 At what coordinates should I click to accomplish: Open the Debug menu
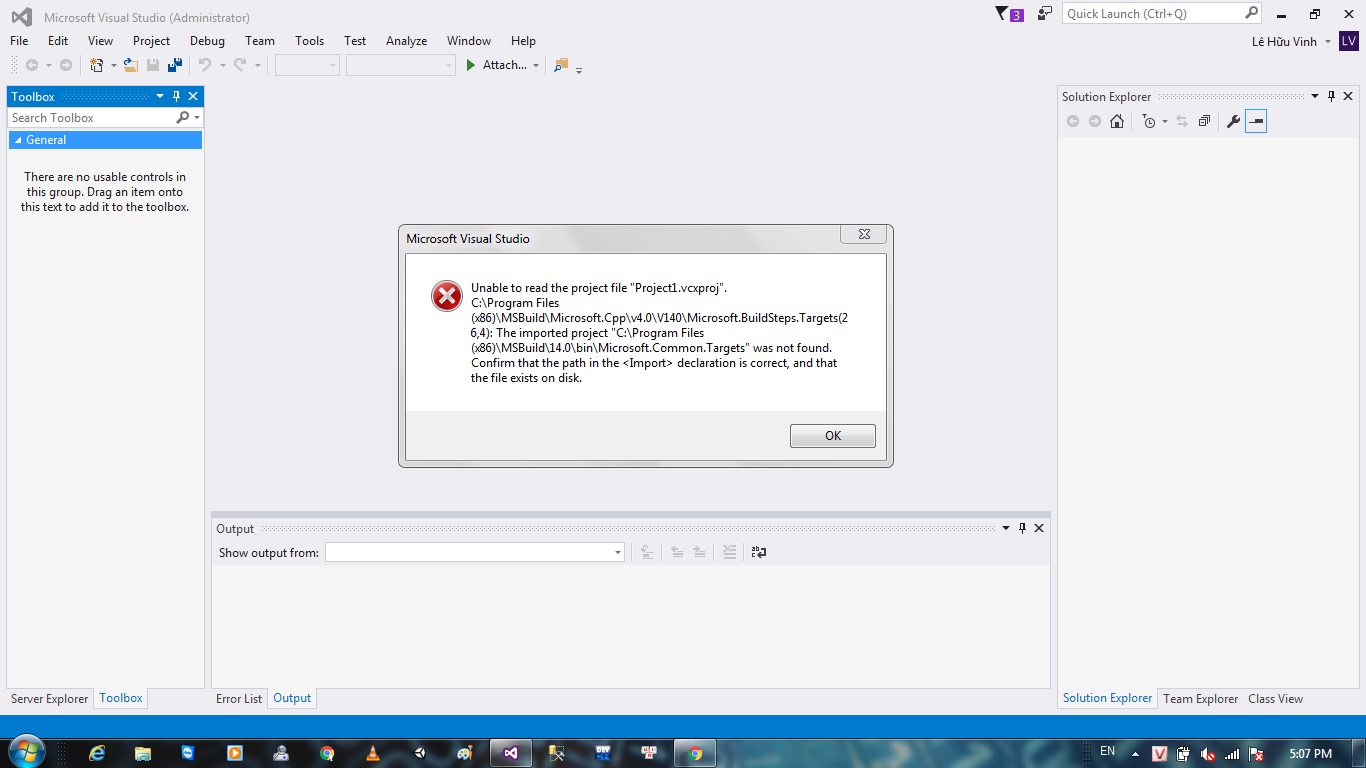click(207, 41)
